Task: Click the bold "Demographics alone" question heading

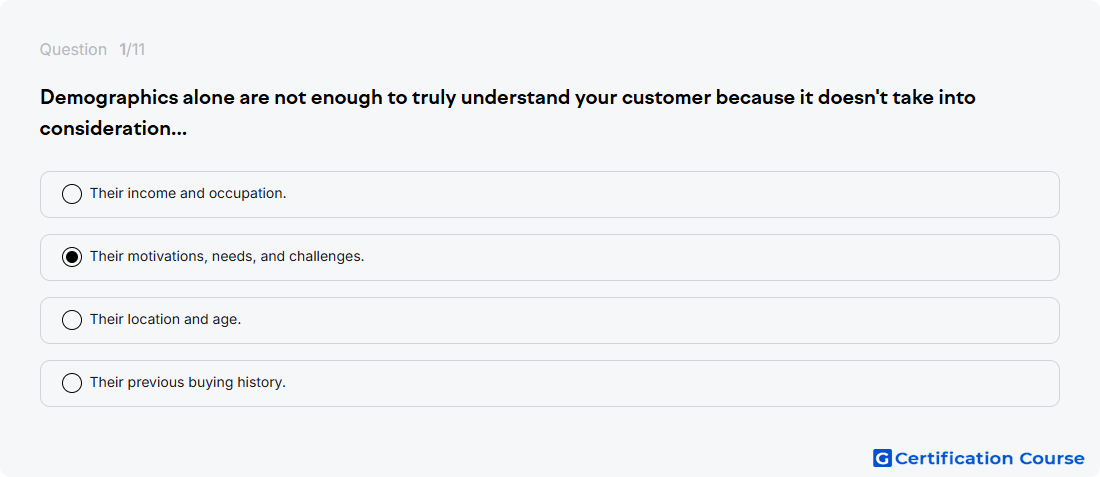Action: click(508, 113)
